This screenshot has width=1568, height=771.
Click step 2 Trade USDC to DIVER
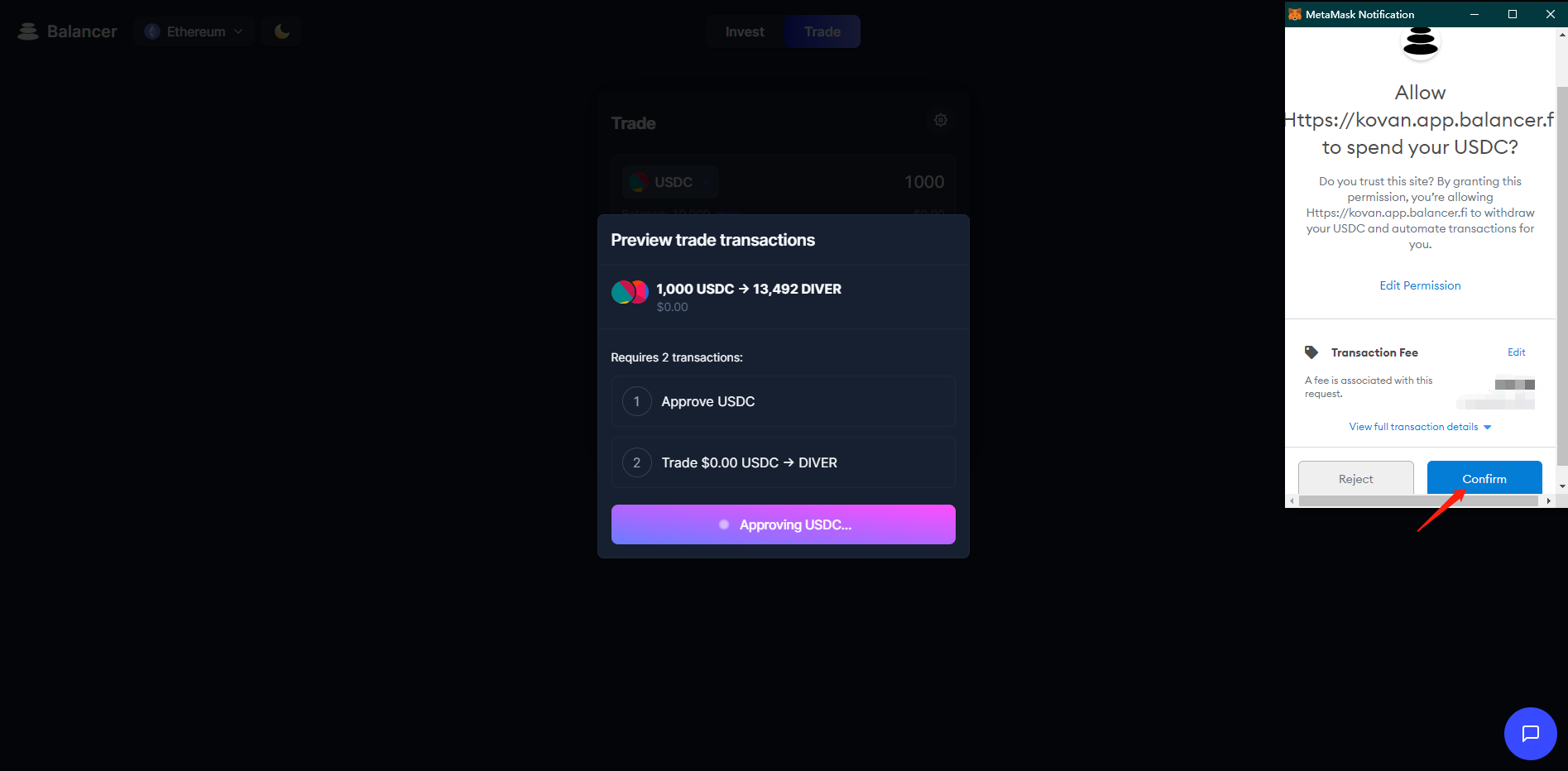(783, 462)
